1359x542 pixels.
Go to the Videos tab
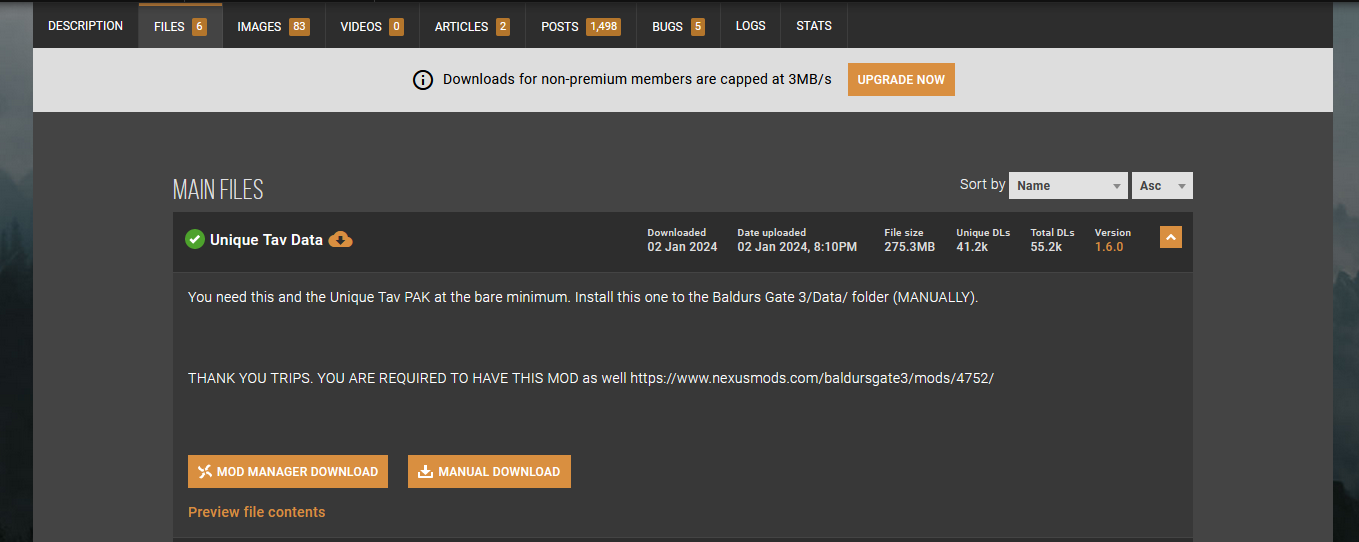coord(371,27)
